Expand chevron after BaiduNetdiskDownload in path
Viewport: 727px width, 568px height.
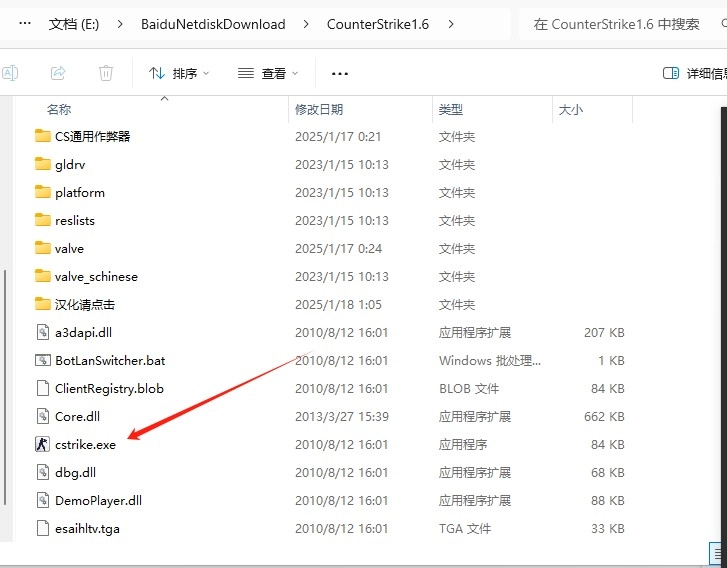click(306, 24)
